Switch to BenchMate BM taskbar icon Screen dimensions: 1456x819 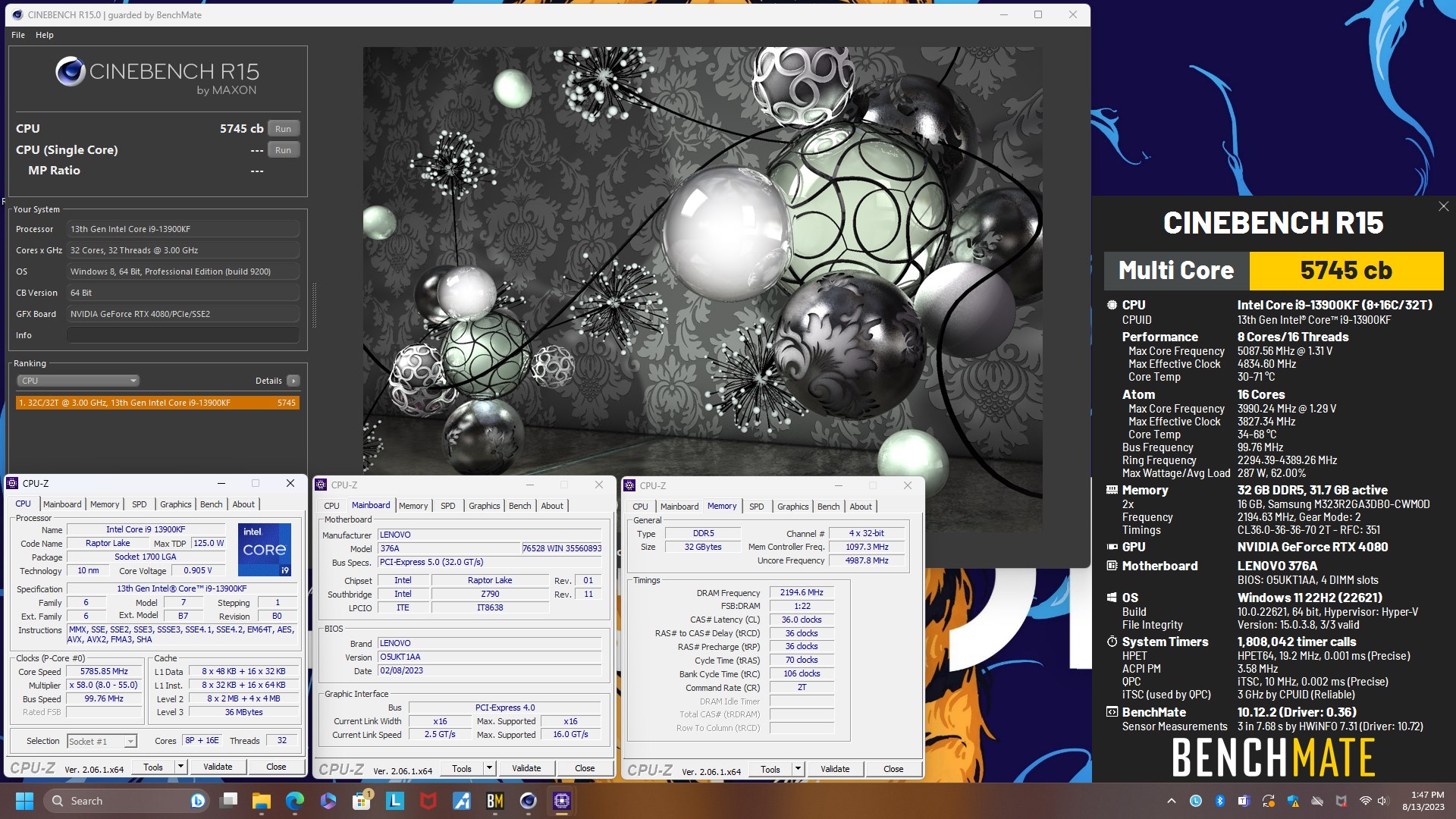[495, 801]
